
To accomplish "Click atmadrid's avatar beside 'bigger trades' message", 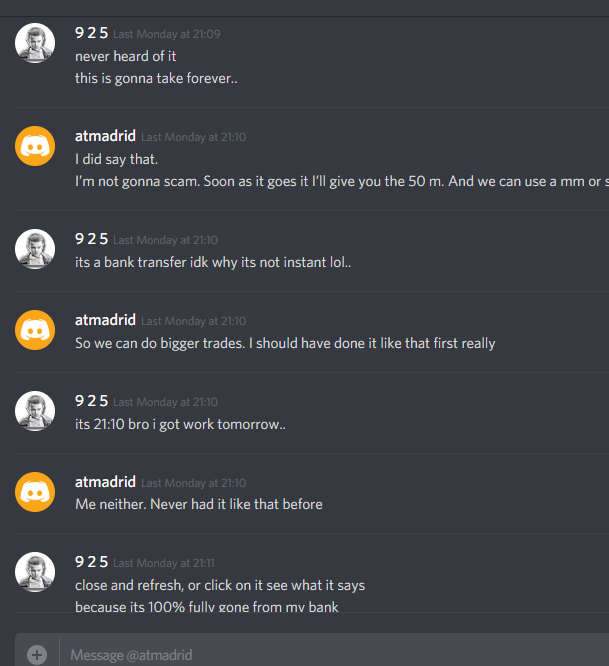I will (35, 330).
